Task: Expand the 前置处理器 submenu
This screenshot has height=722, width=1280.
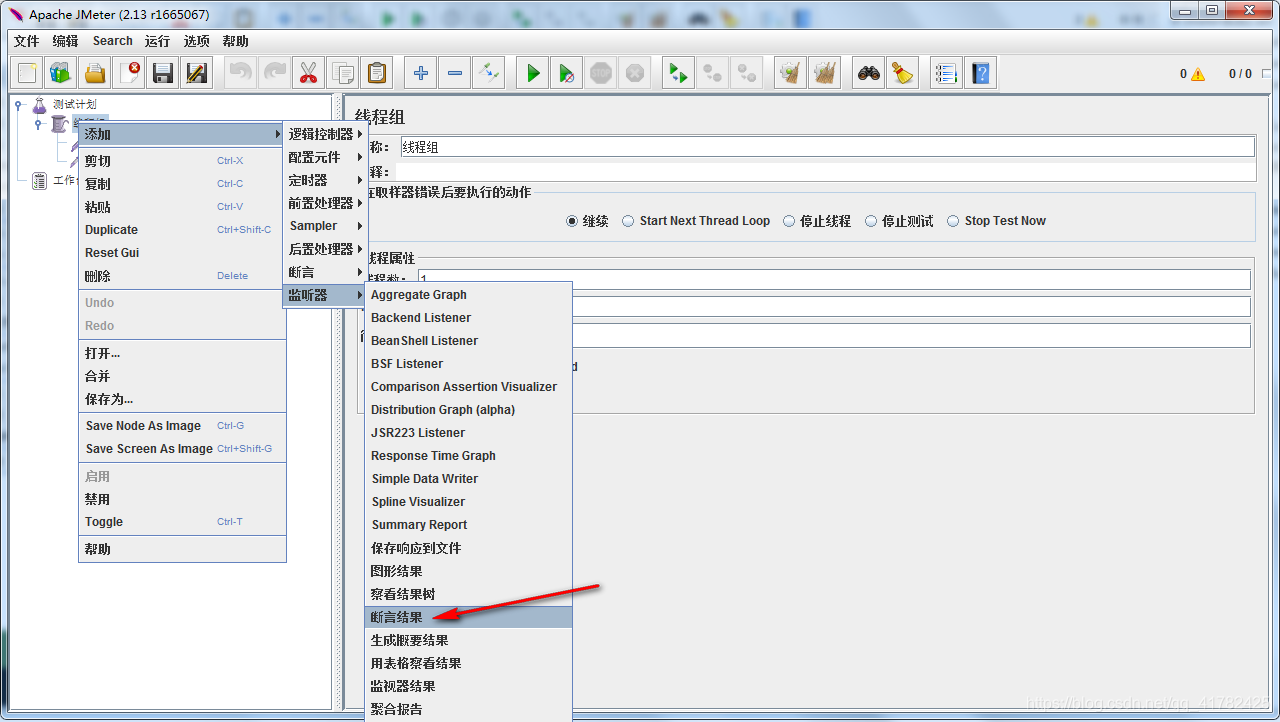Action: (325, 203)
